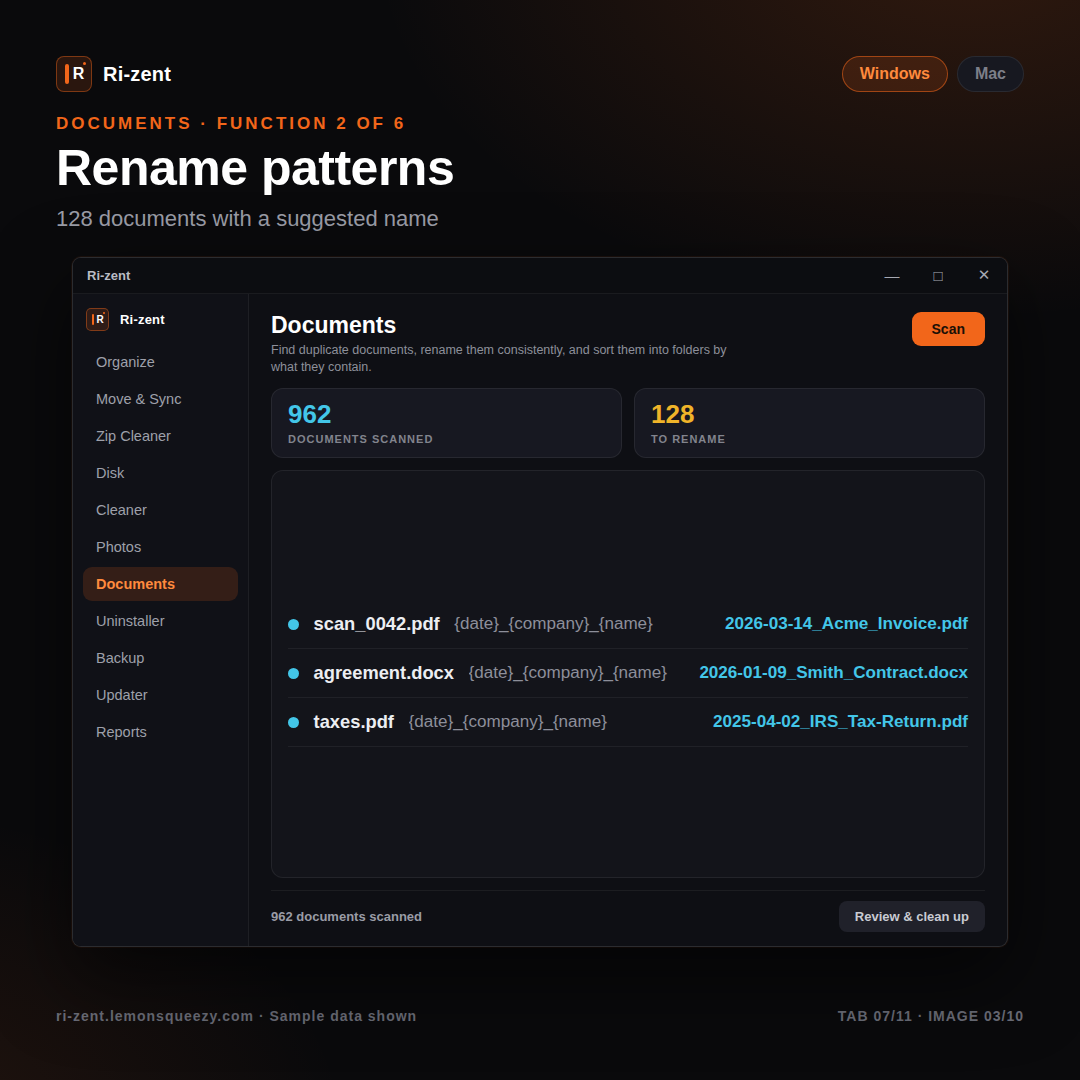Open Move & Sync in the sidebar

pyautogui.click(x=160, y=399)
